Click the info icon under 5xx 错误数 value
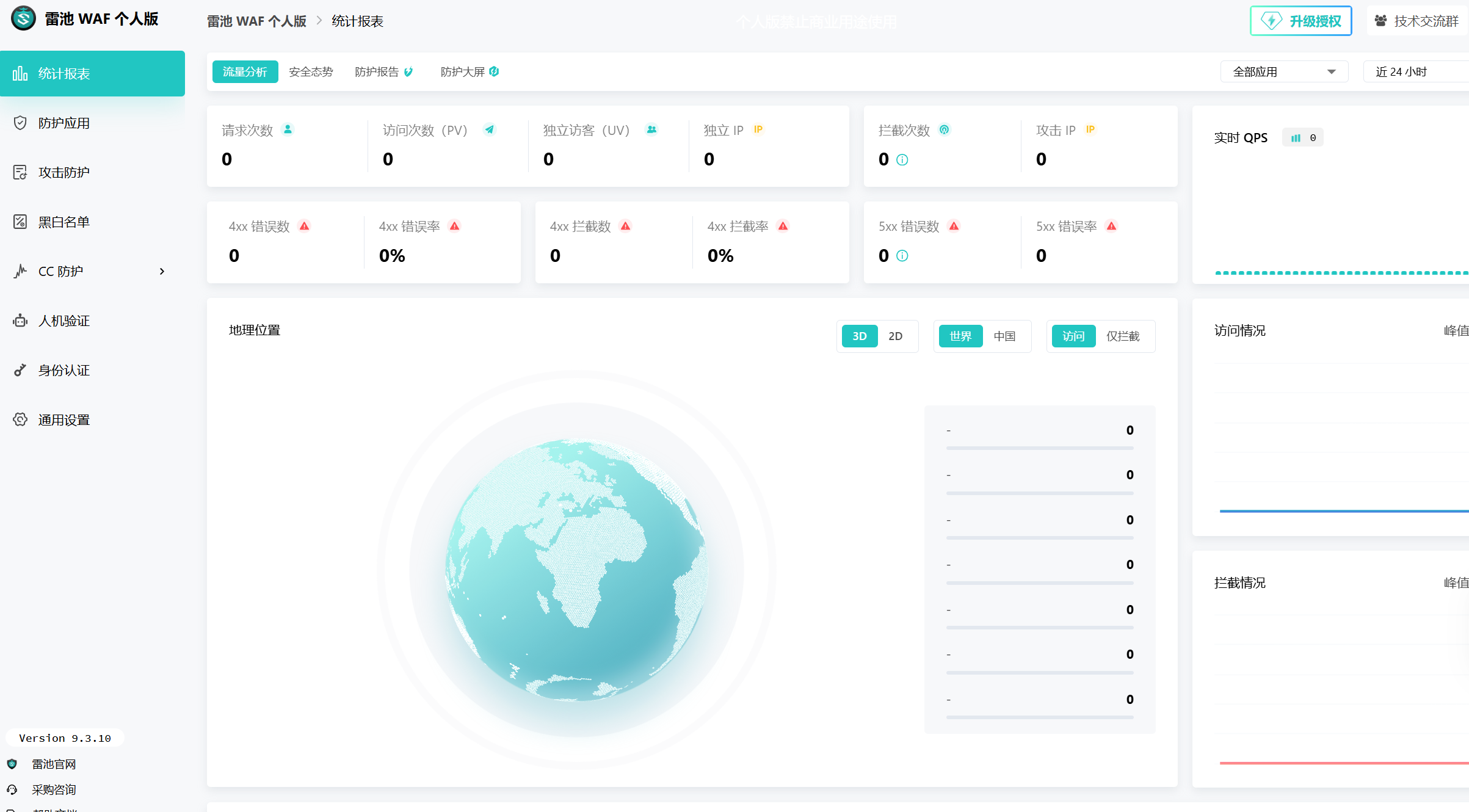 pyautogui.click(x=902, y=256)
